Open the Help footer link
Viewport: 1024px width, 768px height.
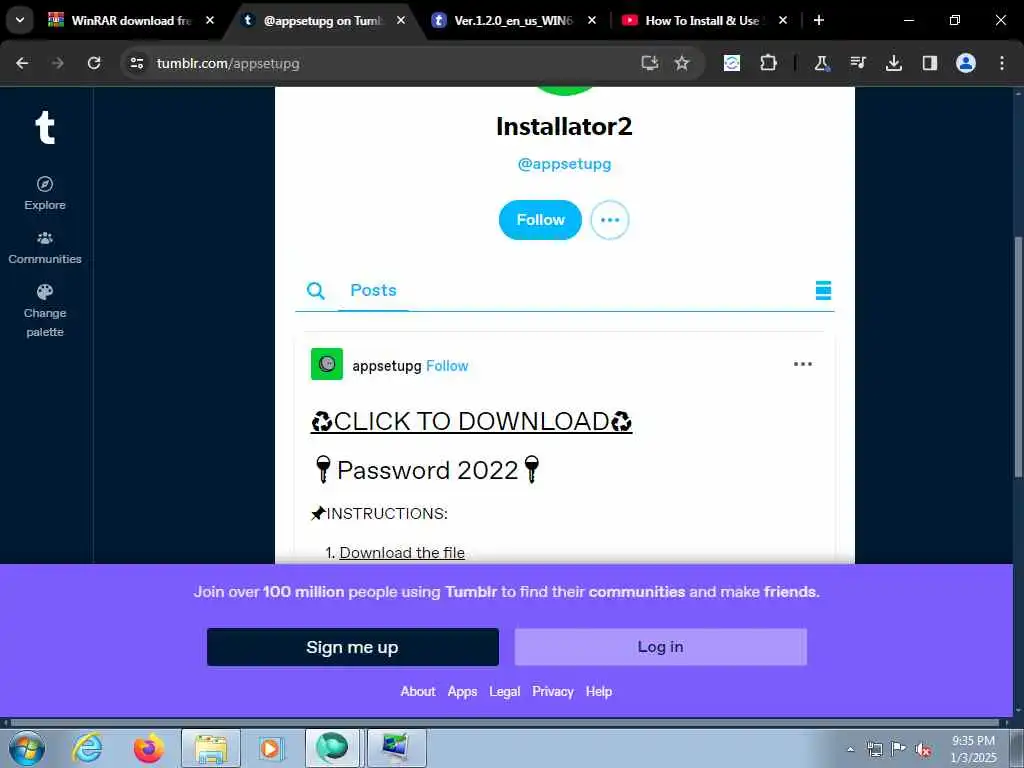pyautogui.click(x=599, y=692)
